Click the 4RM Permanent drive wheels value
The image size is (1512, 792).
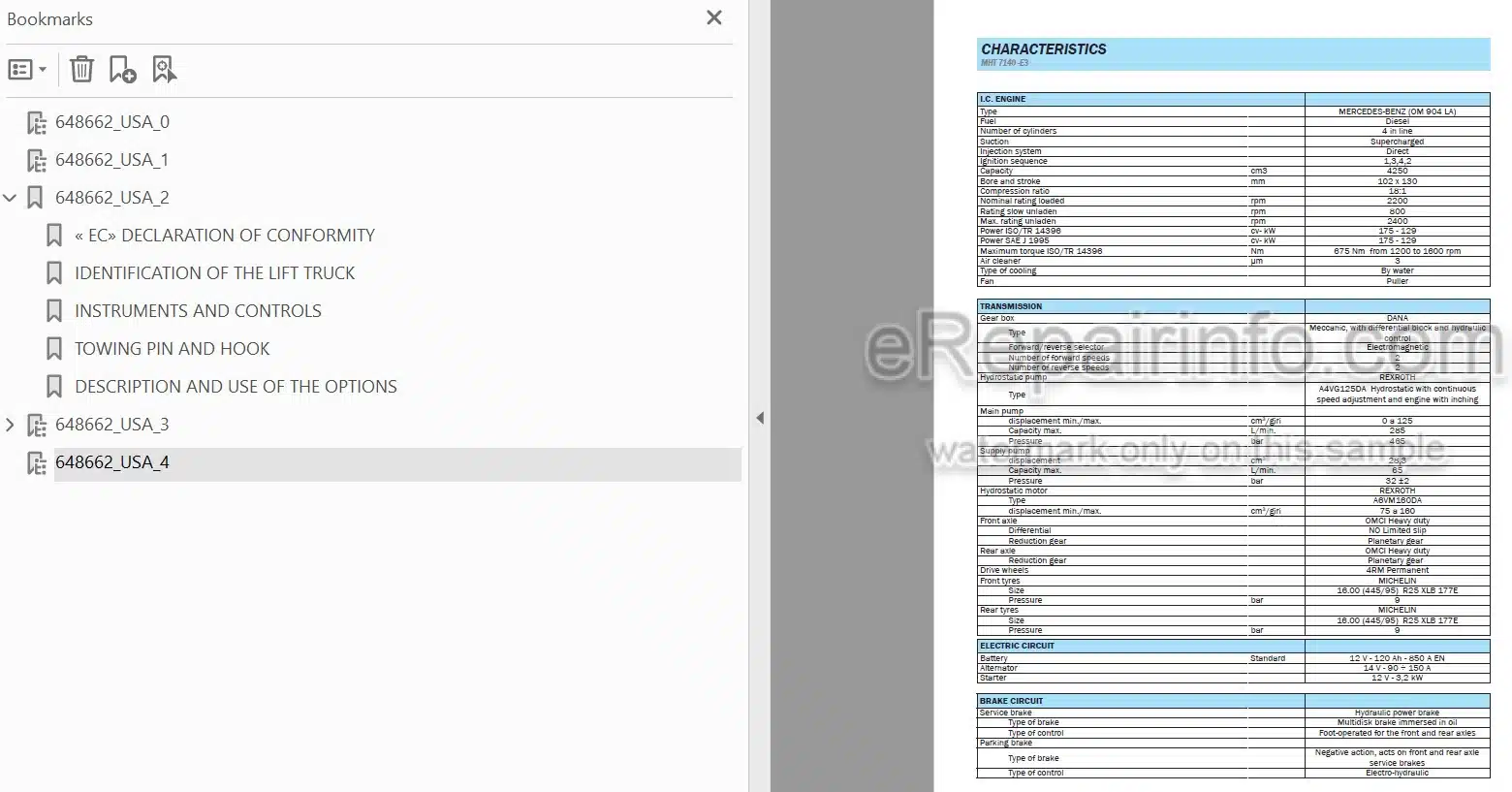point(1397,570)
